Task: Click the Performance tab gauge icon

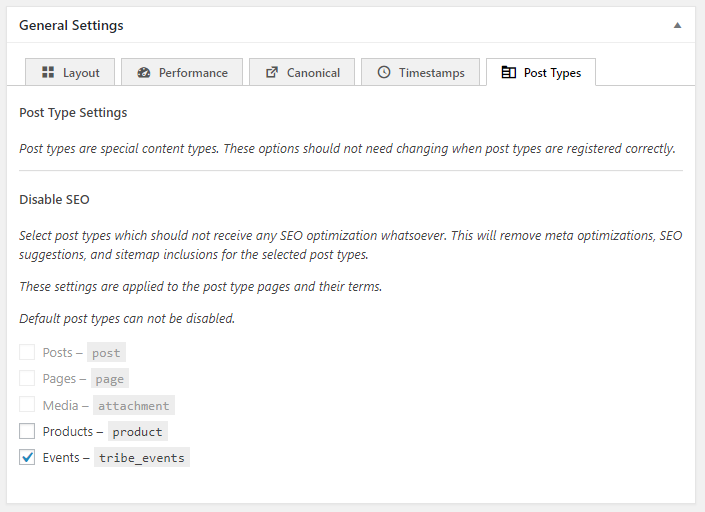Action: [x=143, y=72]
